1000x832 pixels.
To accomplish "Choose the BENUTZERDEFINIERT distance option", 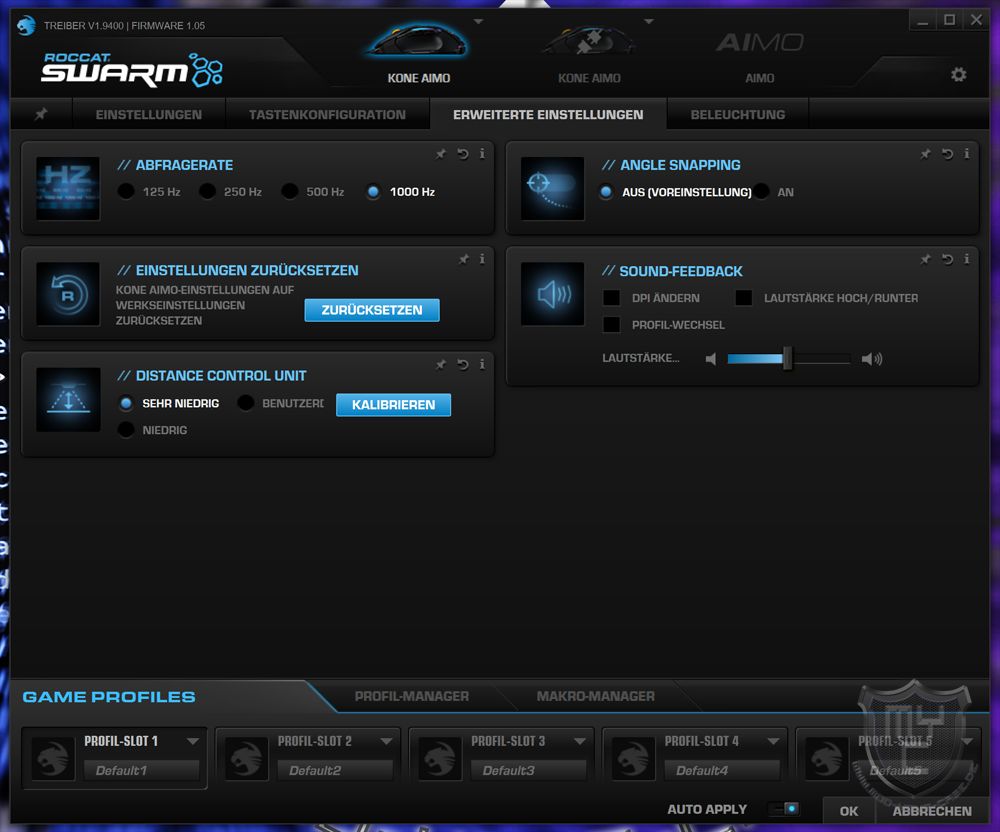I will 246,403.
